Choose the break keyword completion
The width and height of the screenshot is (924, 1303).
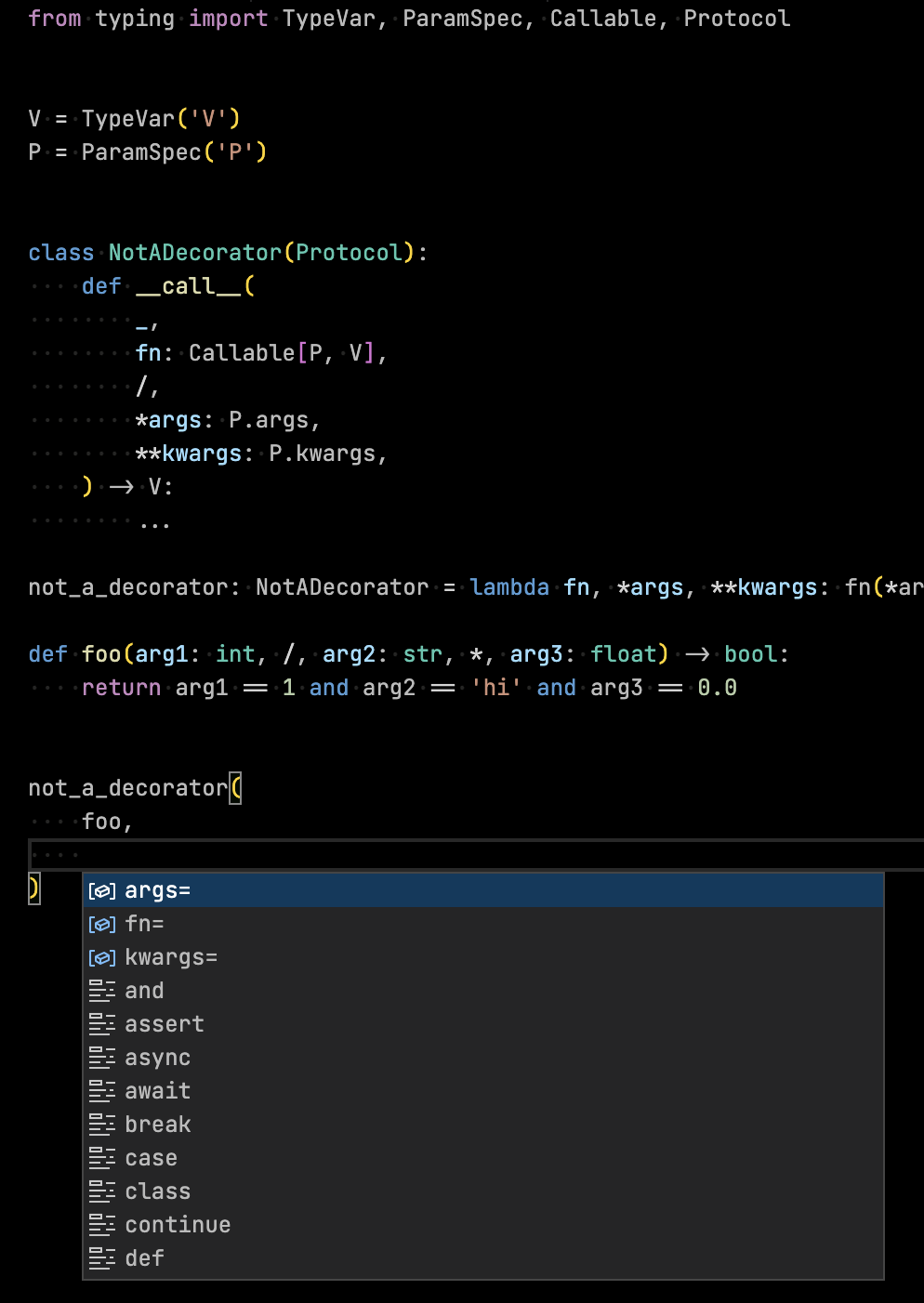[x=158, y=1124]
